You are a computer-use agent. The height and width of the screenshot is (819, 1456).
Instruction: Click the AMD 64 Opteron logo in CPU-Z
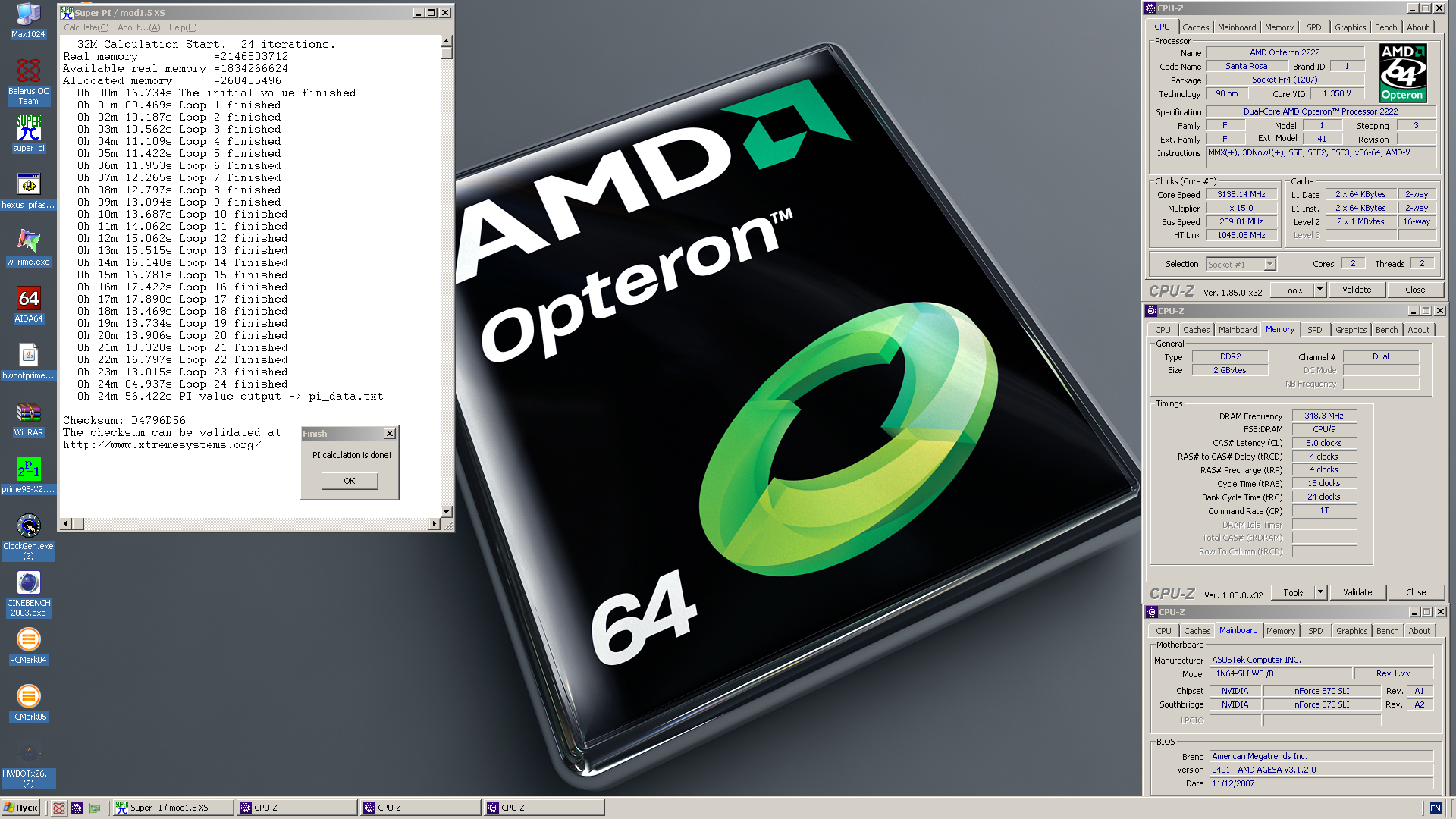[x=1403, y=73]
